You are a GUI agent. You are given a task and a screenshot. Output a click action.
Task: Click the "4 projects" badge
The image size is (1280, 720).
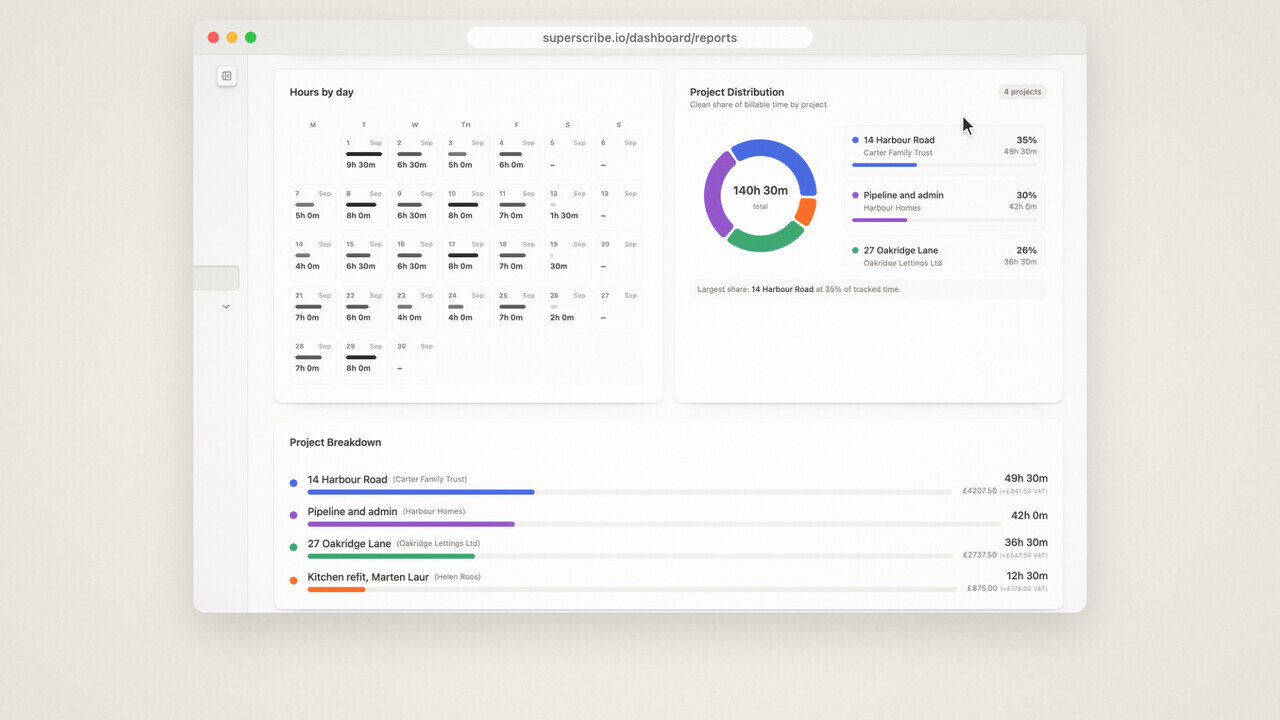(1022, 92)
